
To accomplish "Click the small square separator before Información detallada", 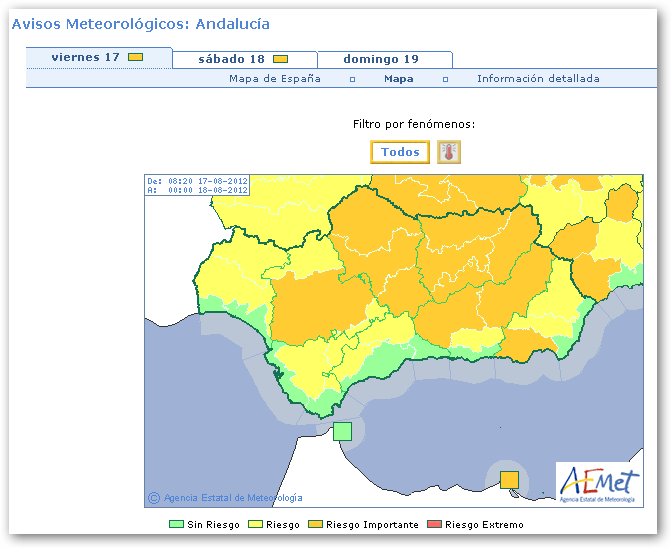I will coord(445,79).
